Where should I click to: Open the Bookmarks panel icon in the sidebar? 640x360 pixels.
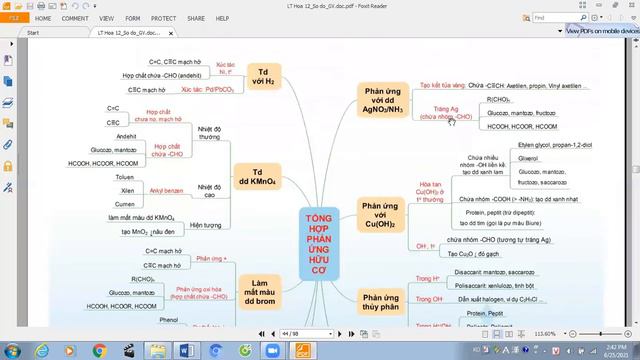click(x=8, y=60)
